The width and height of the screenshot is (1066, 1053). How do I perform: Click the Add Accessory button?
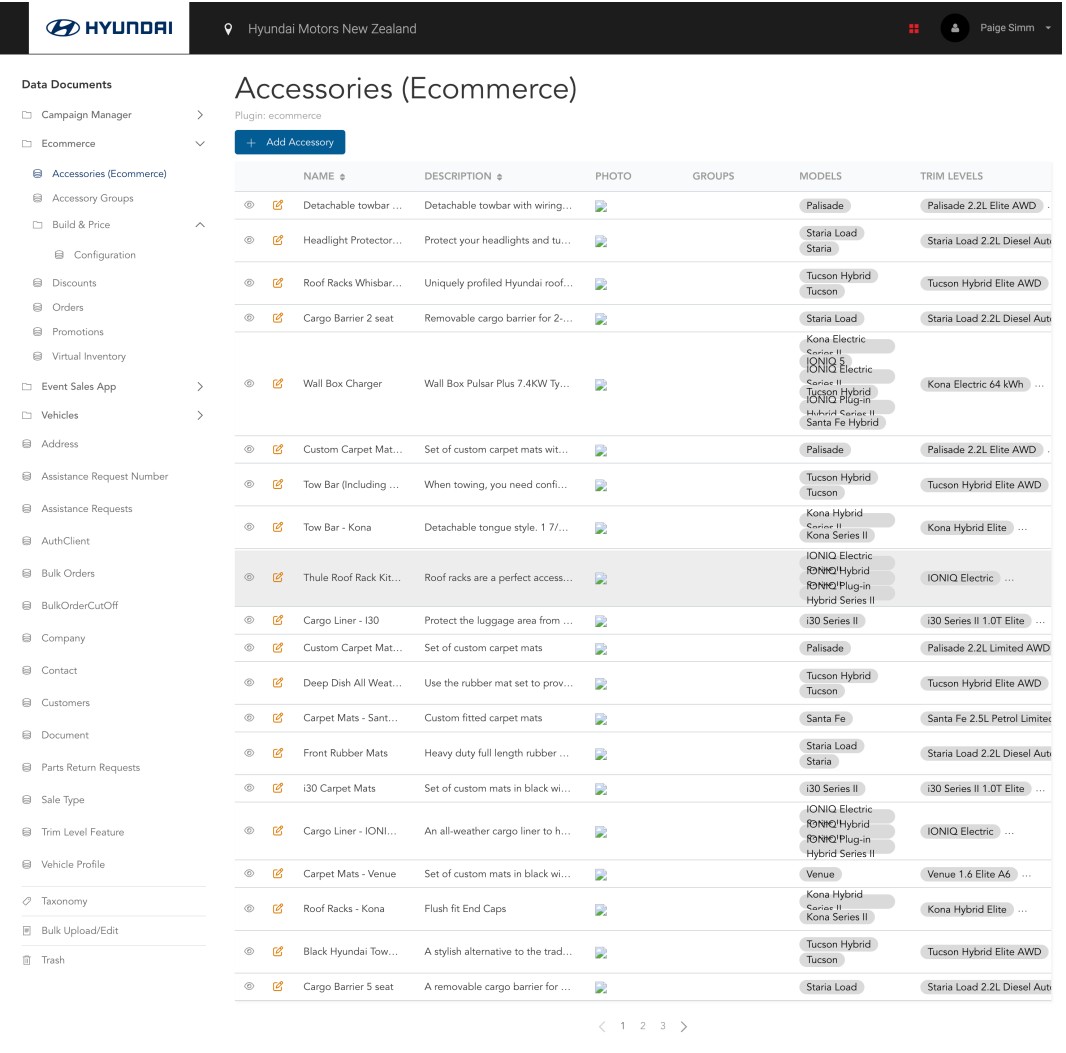coord(289,142)
